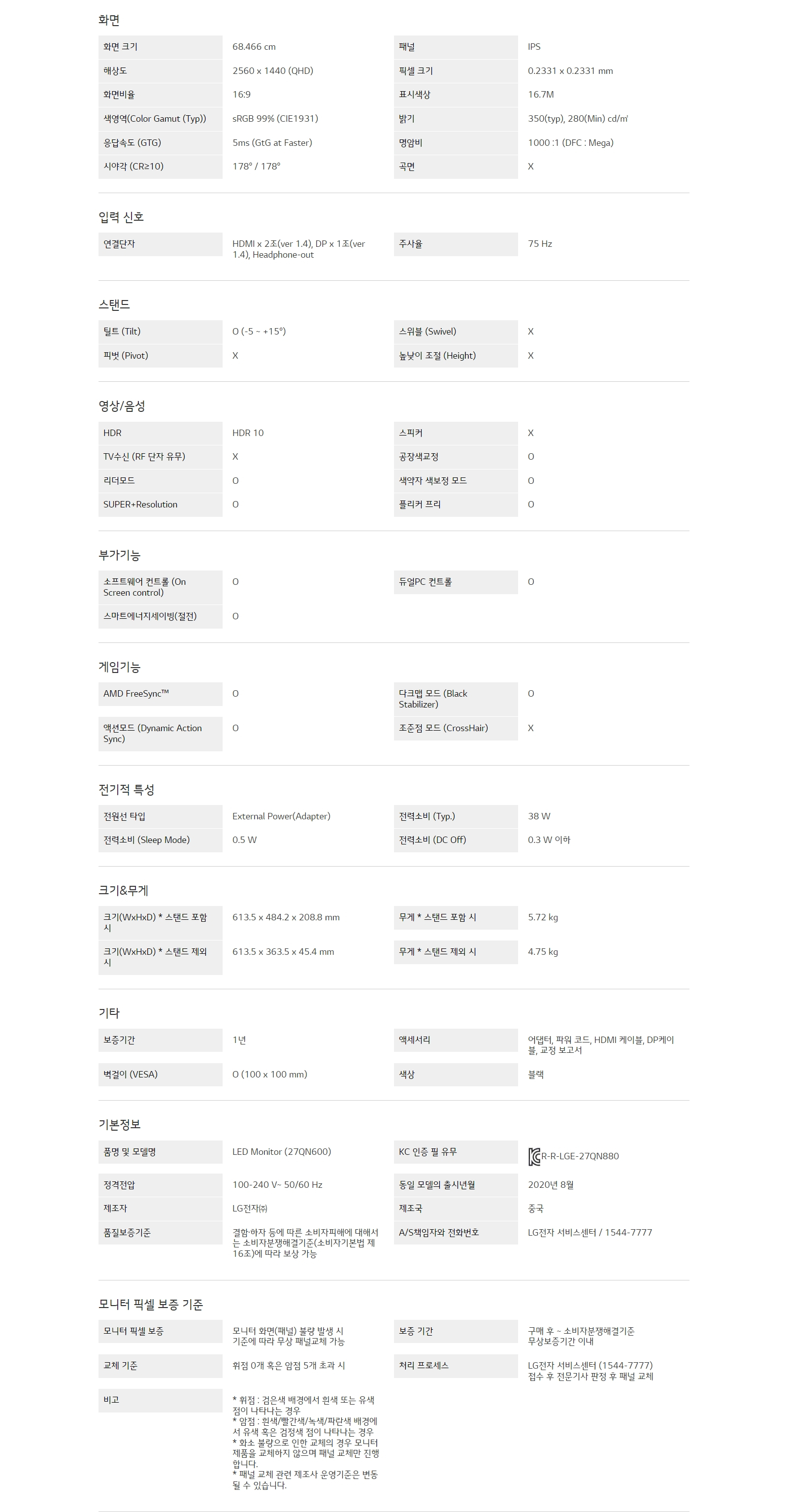Select the tilt value 'O (-5 ~ +15°)'
Screen dimensions: 788x1512
point(260,332)
